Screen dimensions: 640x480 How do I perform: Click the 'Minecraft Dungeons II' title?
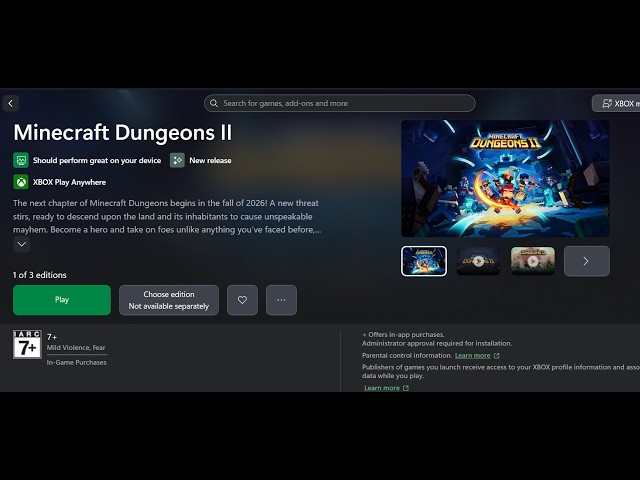123,132
